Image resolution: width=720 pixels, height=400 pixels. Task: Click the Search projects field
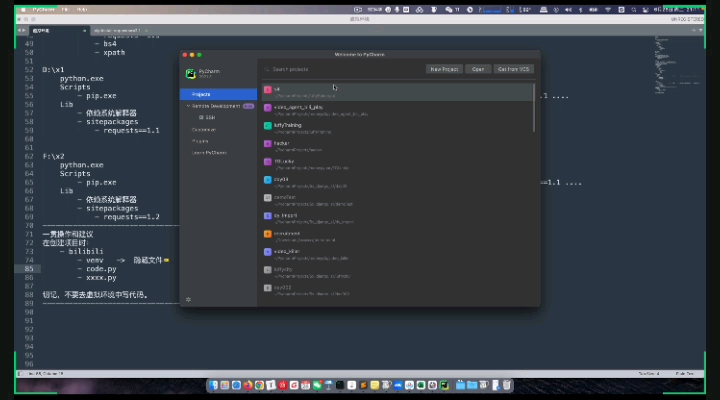tap(342, 69)
